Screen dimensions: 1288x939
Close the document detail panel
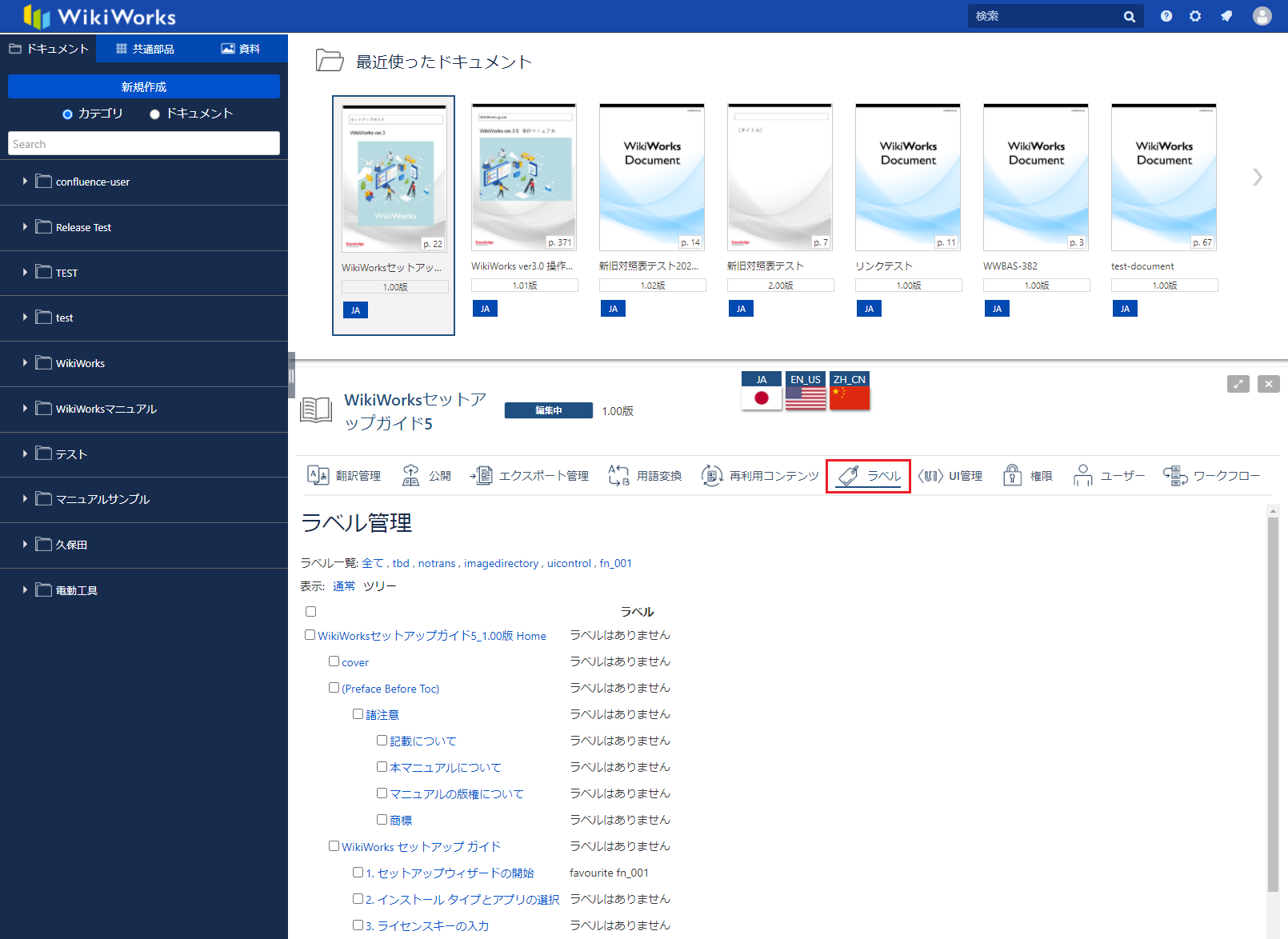[1268, 384]
